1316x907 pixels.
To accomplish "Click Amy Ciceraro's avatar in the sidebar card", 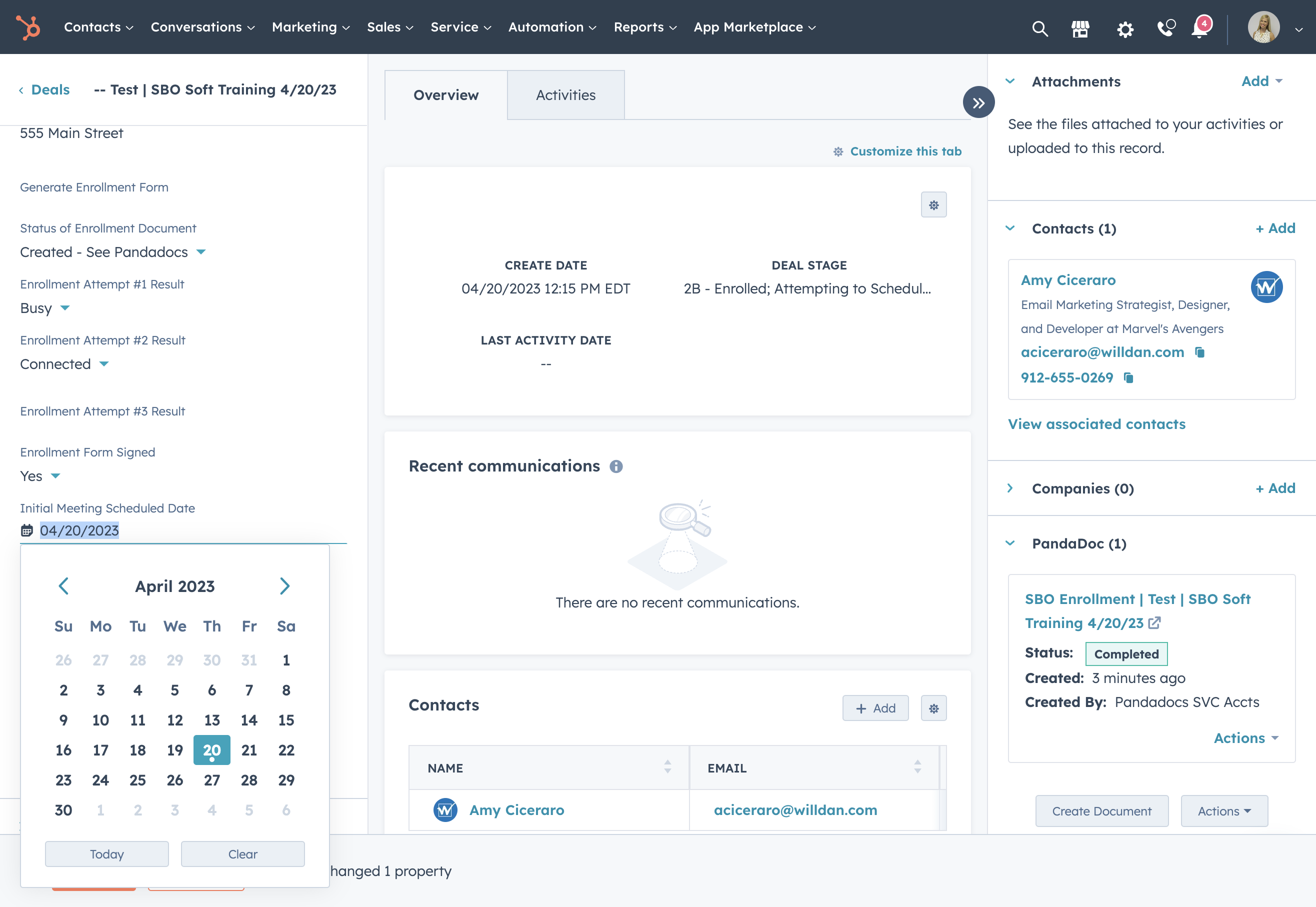I will coord(1266,287).
